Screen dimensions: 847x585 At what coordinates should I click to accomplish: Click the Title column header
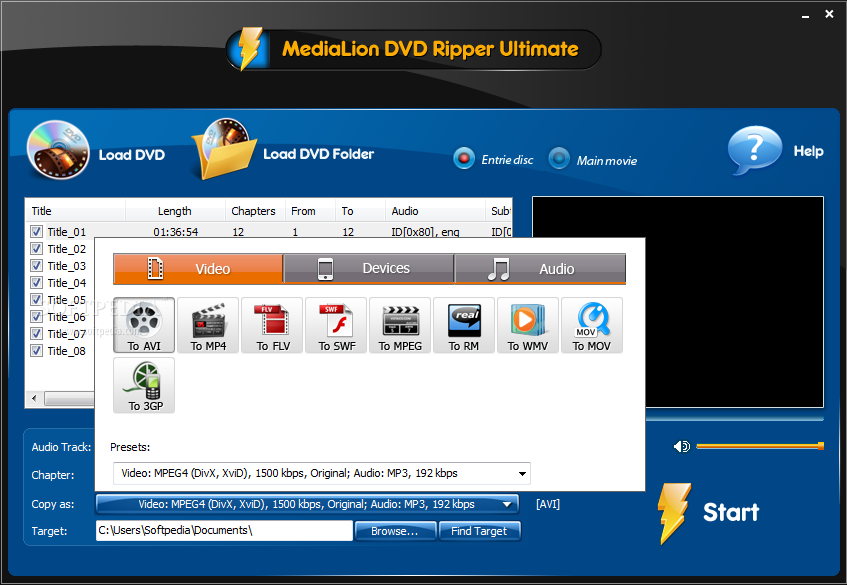click(x=76, y=211)
